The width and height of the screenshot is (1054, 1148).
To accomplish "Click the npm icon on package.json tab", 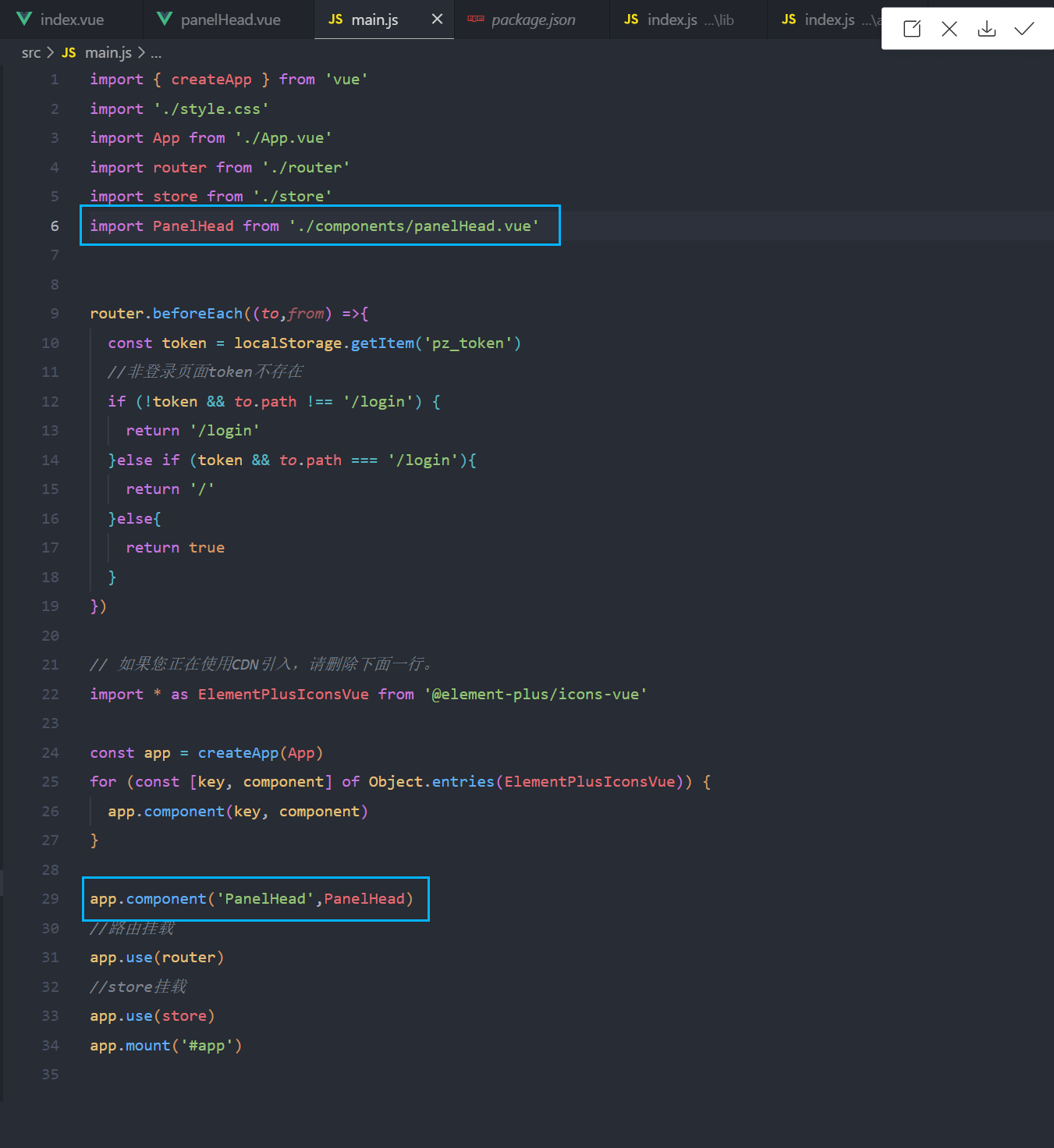I will [x=476, y=19].
